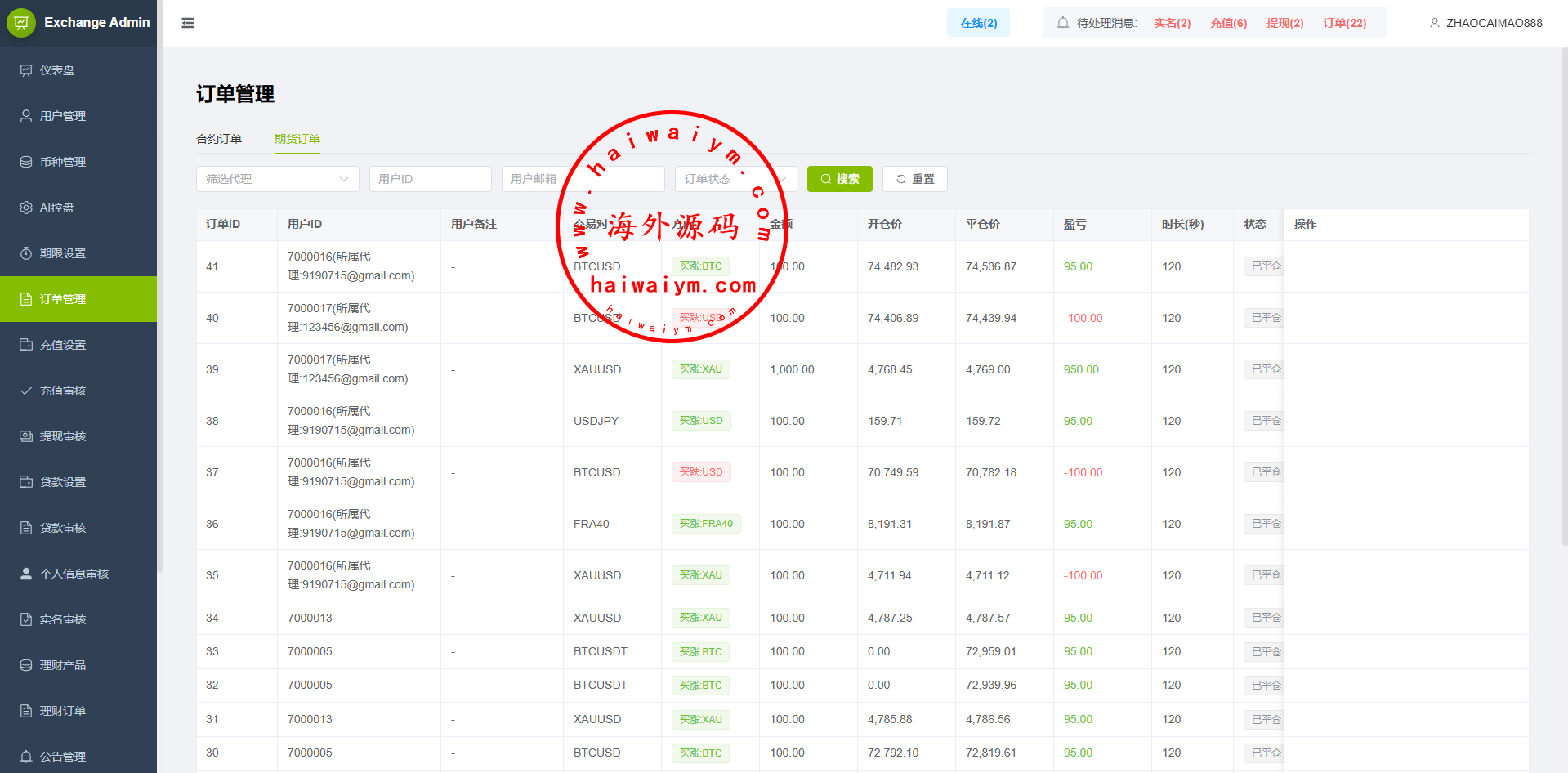This screenshot has height=773, width=1568.
Task: Expand the 筛选代理 dropdown
Action: click(x=277, y=179)
